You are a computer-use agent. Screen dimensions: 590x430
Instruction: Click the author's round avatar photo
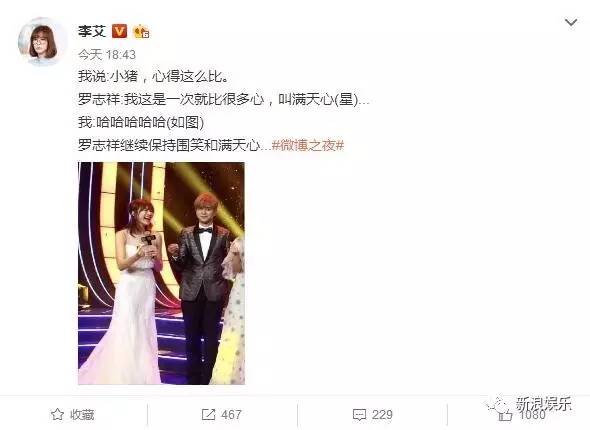pos(42,42)
